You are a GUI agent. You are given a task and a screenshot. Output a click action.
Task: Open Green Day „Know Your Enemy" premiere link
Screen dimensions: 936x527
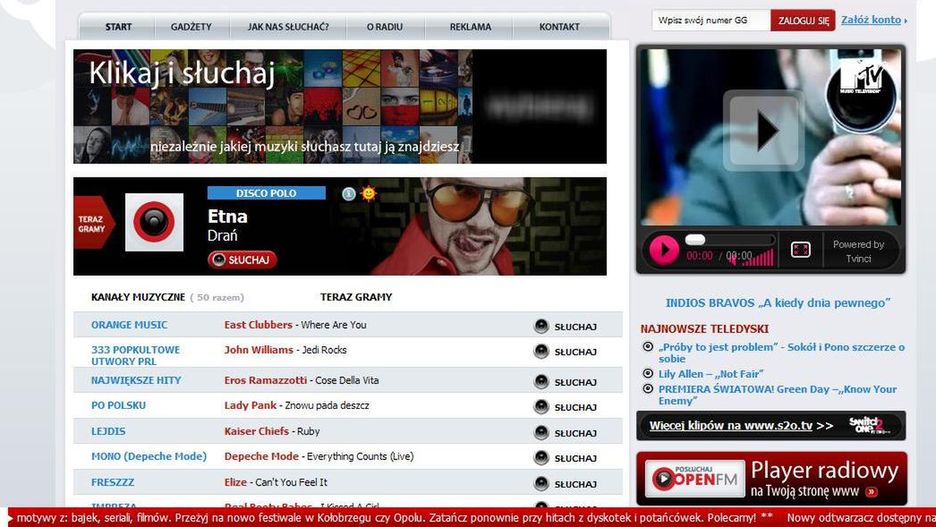[777, 395]
